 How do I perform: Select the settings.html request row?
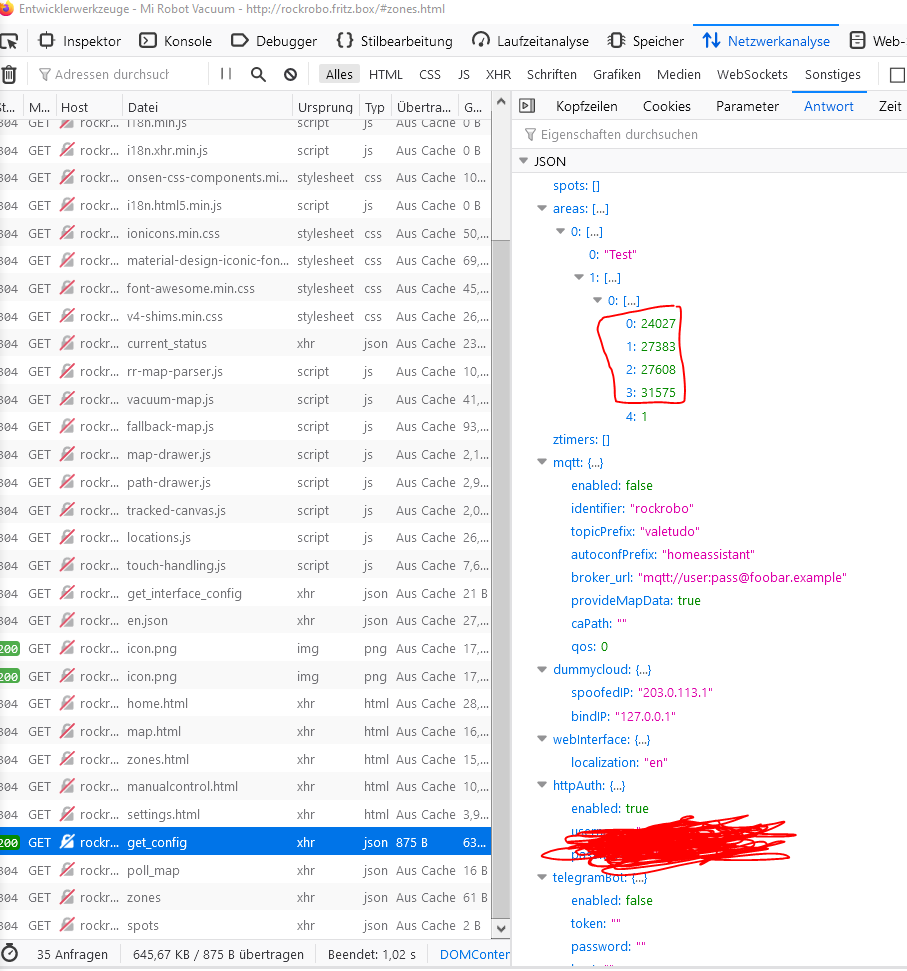point(245,814)
